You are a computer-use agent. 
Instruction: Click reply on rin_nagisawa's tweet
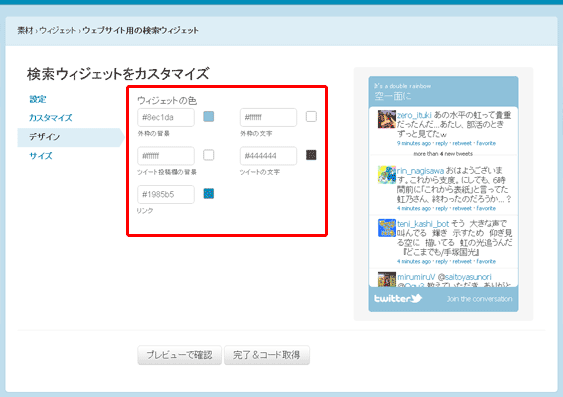442,209
